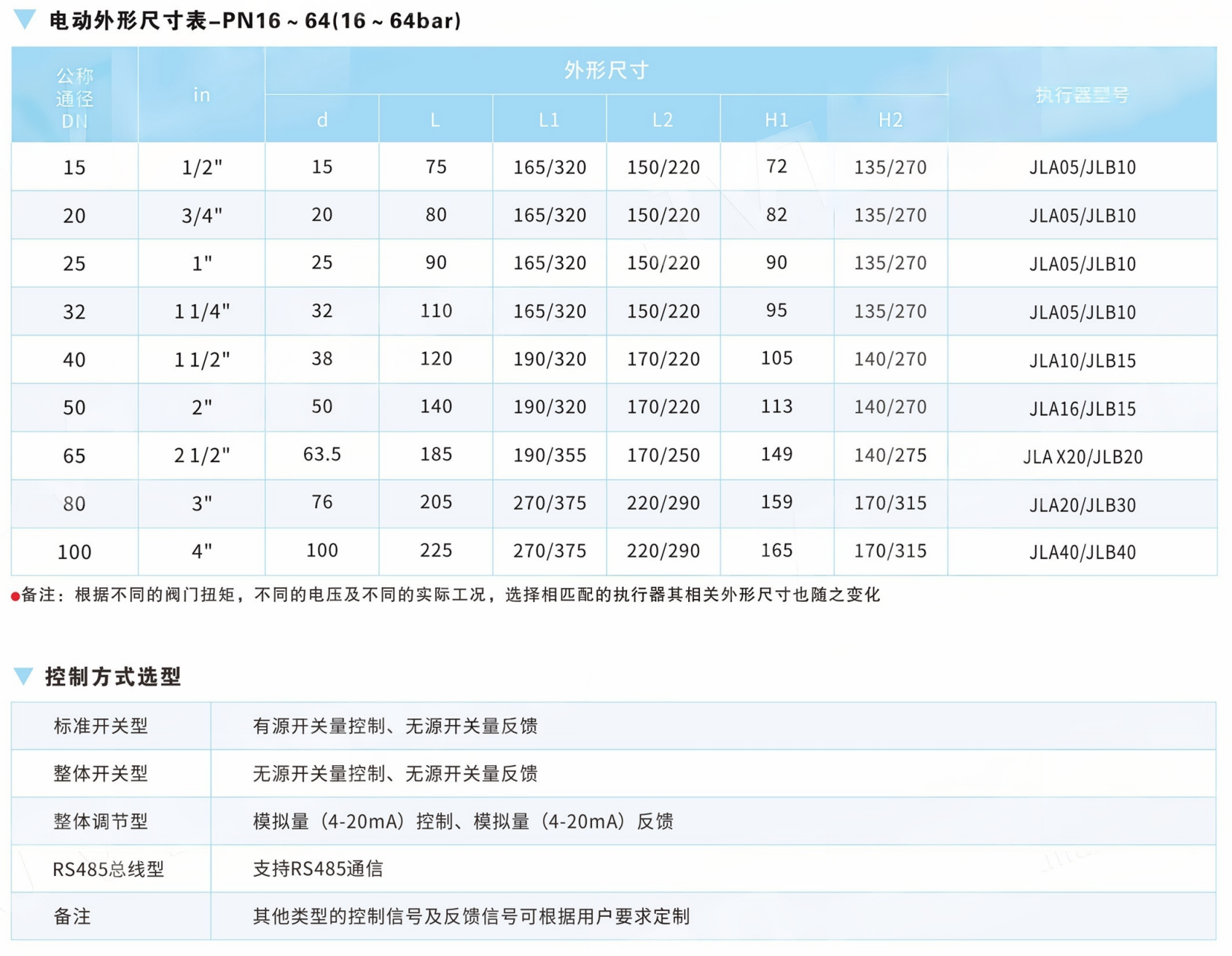Click the 'L1' column header
The image size is (1232, 956).
tap(550, 119)
